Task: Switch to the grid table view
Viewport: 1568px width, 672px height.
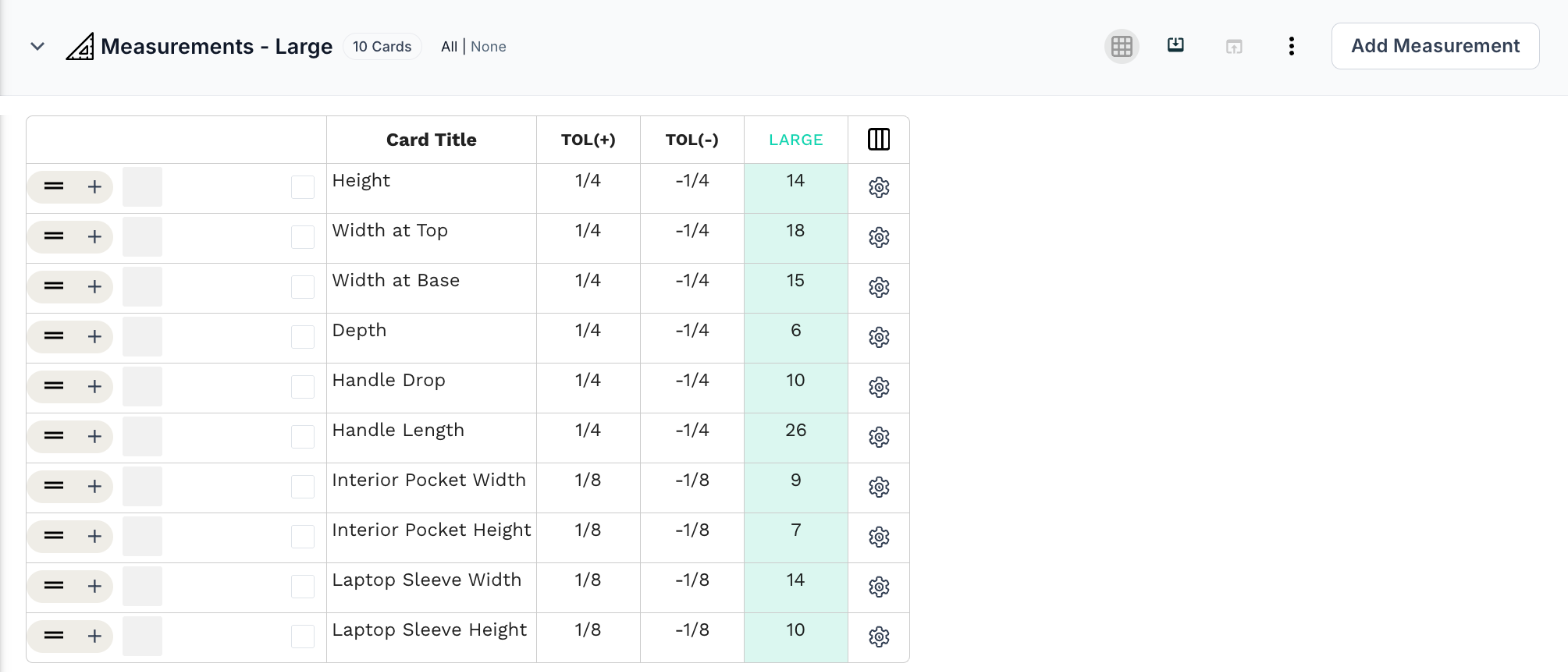Action: pos(1122,46)
